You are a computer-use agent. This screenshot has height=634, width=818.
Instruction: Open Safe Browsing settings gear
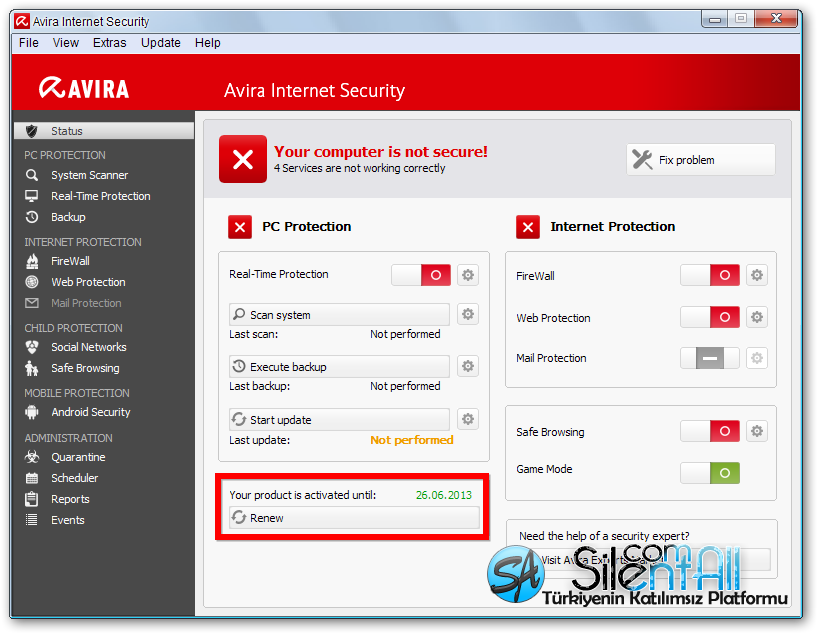coord(757,431)
